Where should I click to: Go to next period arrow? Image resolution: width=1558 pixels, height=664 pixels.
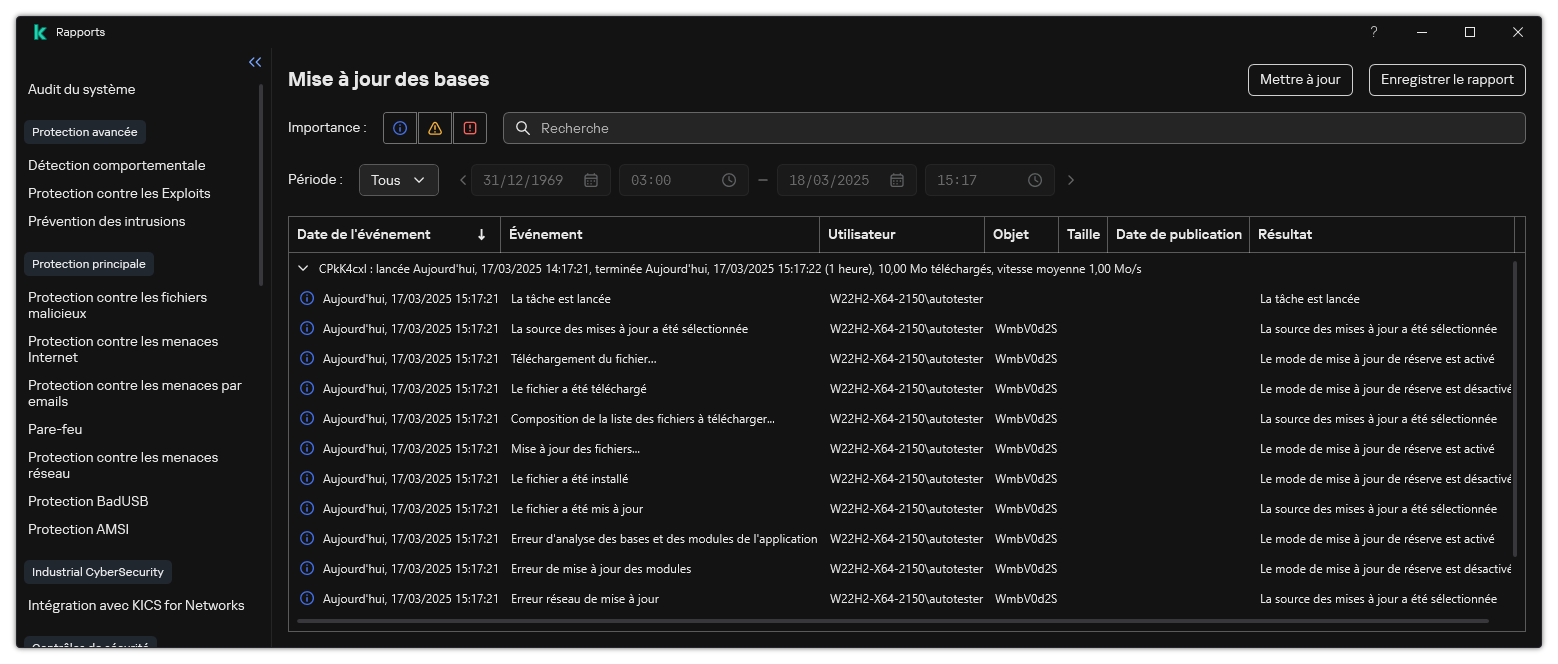[x=1071, y=180]
